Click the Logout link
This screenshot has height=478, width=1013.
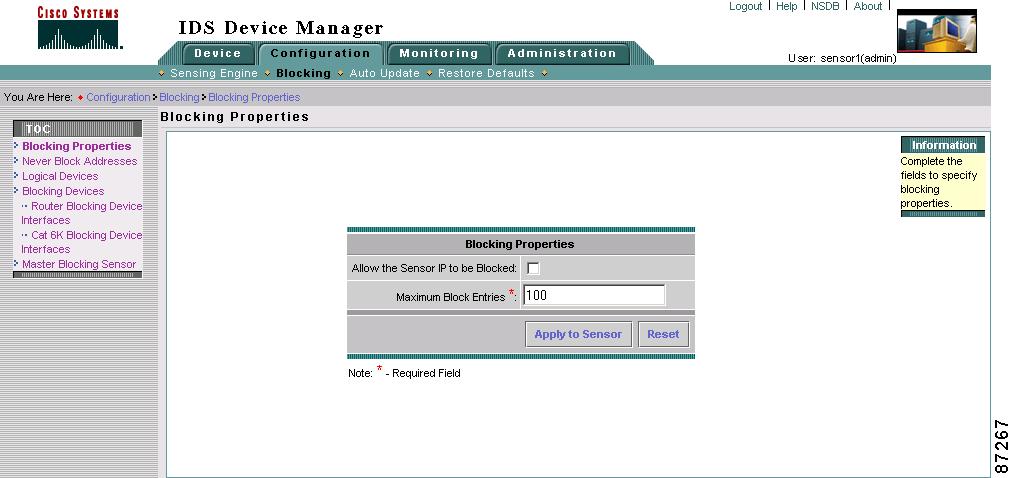746,6
